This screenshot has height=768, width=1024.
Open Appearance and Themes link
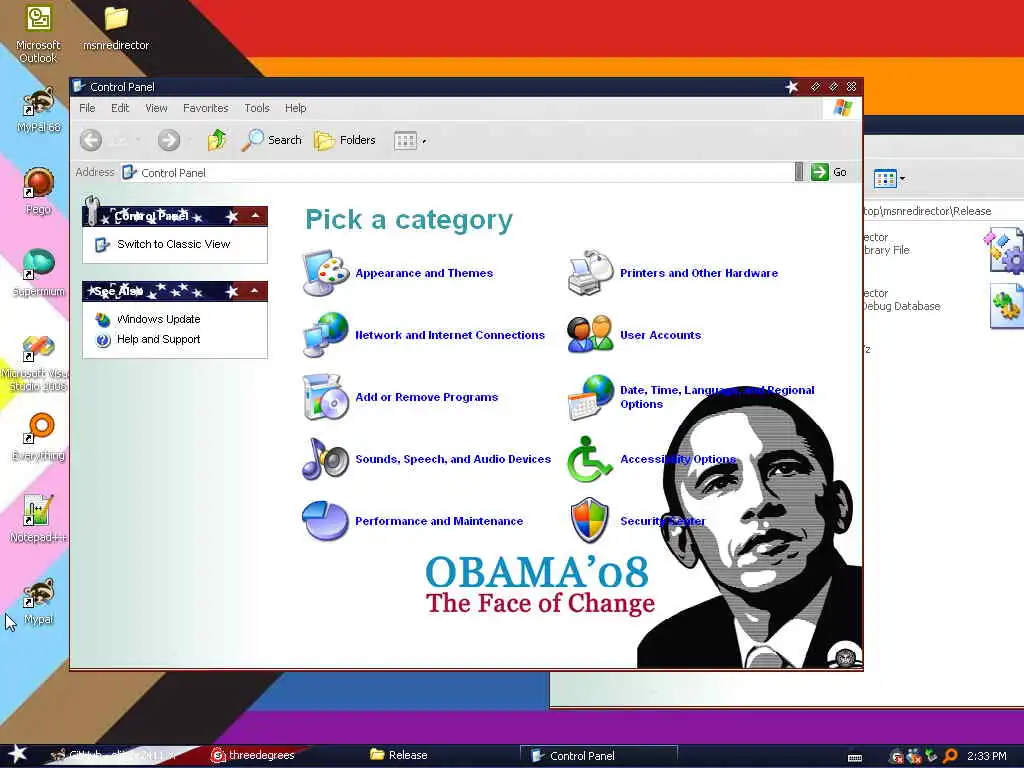(x=424, y=273)
